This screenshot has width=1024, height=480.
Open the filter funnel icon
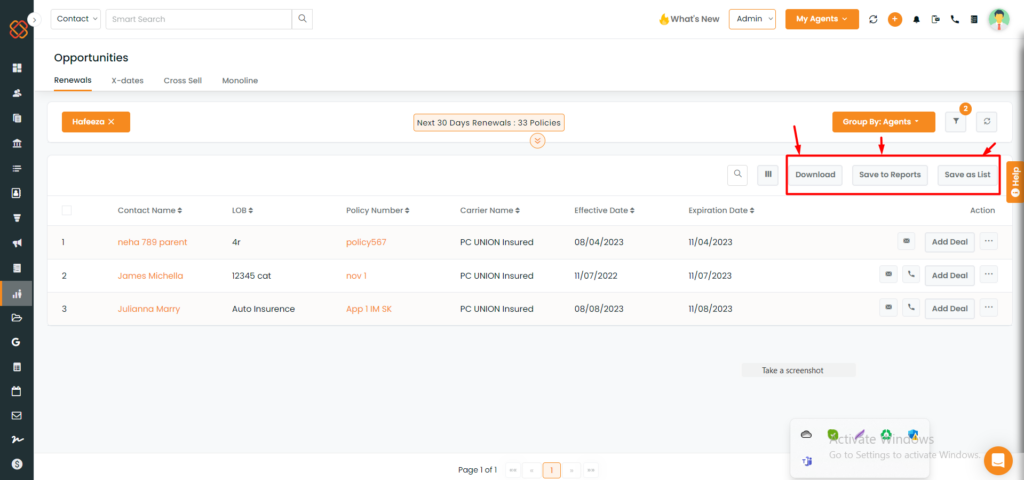click(x=955, y=121)
